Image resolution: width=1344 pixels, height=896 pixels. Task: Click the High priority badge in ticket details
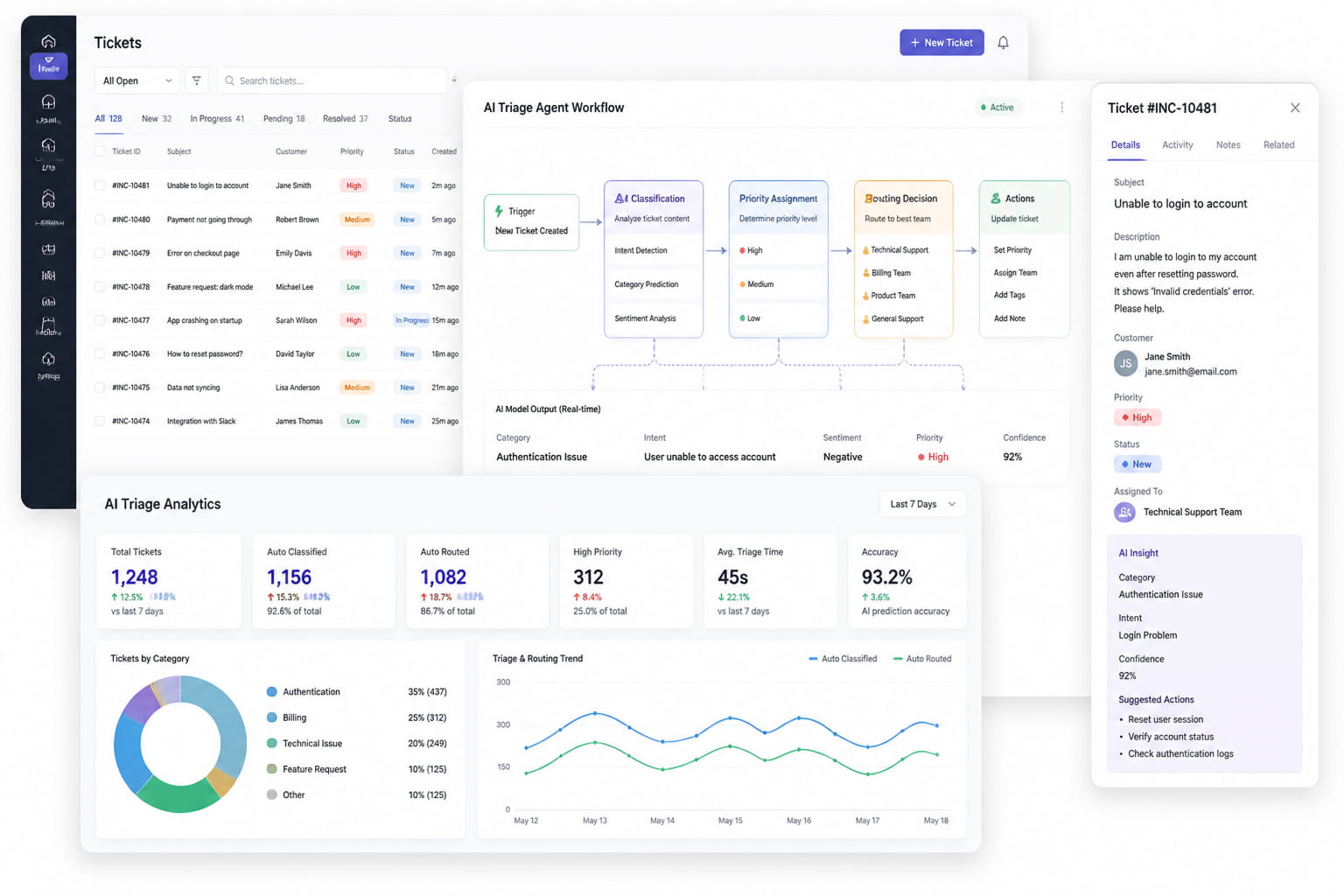[x=1137, y=417]
